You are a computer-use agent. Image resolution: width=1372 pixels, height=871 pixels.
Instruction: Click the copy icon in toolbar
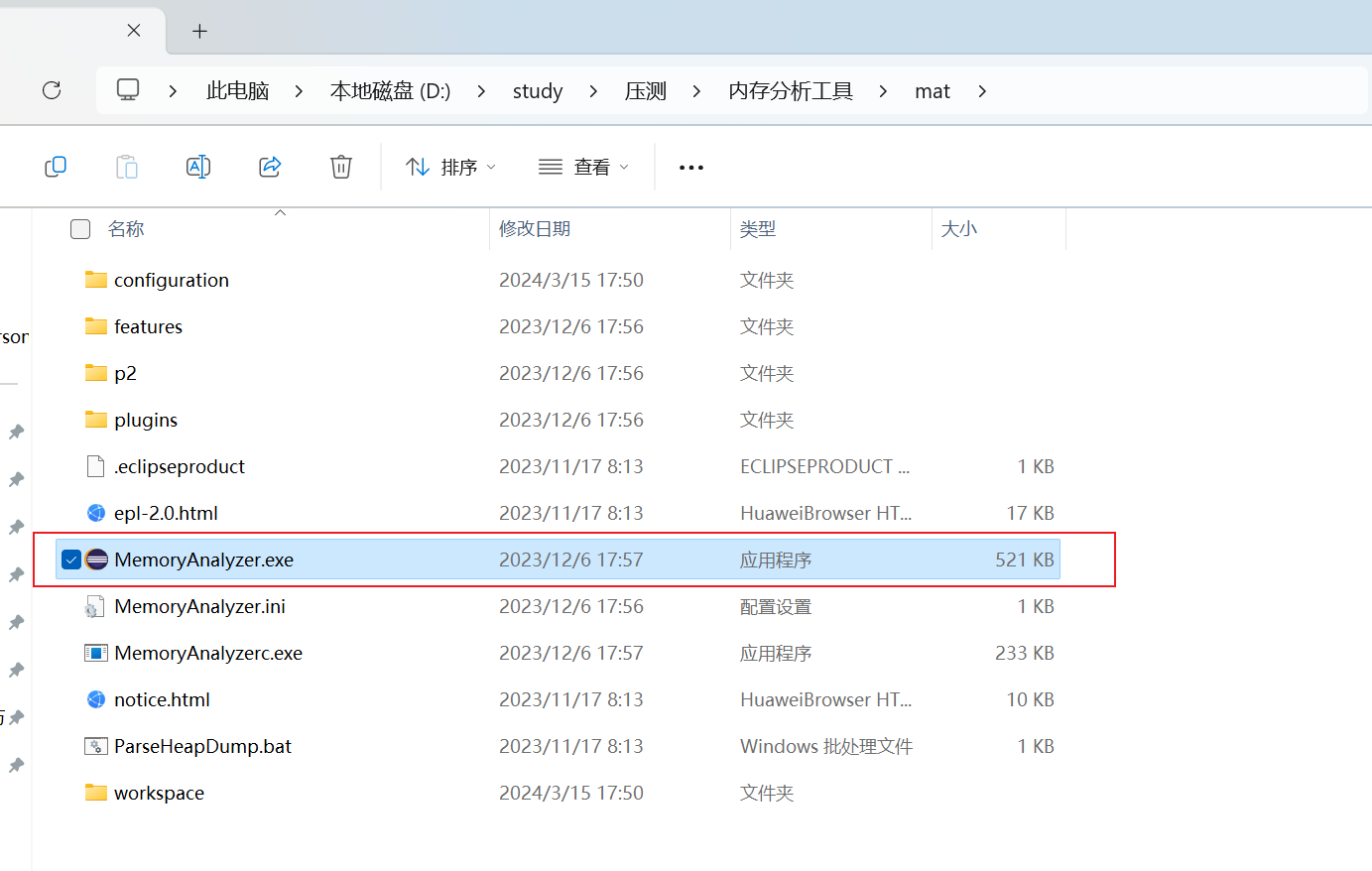(56, 167)
